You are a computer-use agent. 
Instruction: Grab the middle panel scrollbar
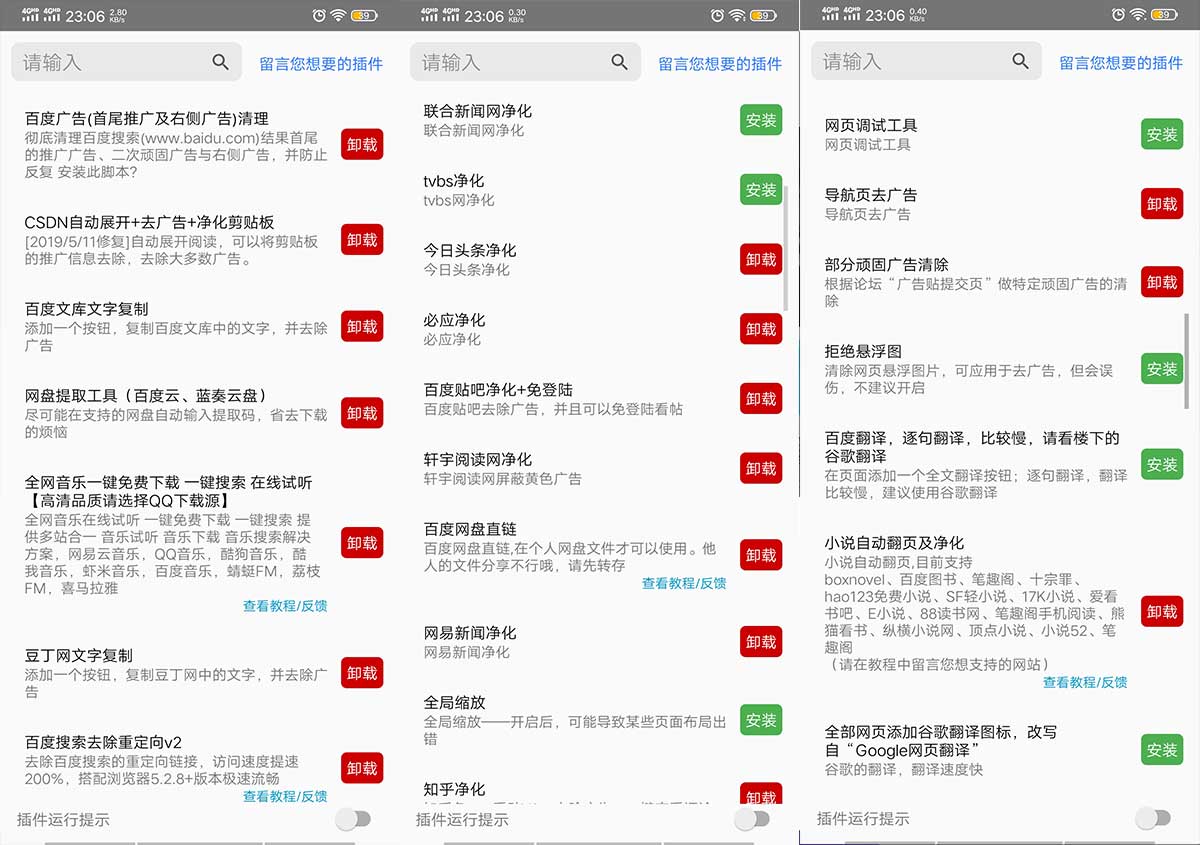[786, 247]
